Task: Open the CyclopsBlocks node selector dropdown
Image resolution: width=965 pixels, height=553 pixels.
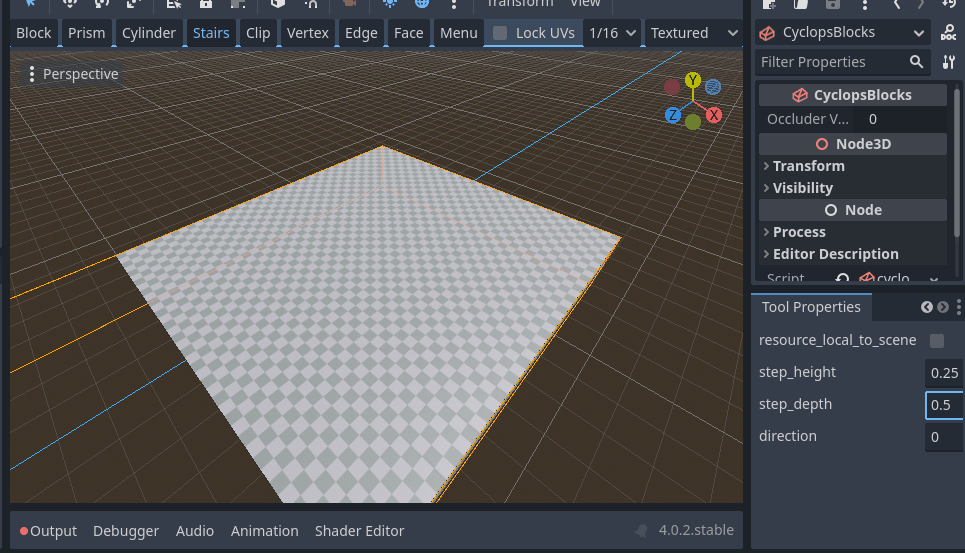Action: point(841,33)
